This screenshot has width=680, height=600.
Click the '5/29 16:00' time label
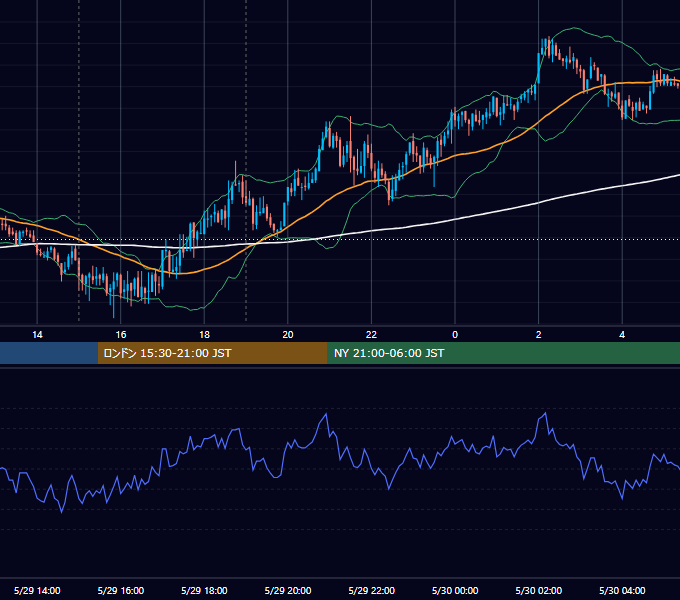121,590
